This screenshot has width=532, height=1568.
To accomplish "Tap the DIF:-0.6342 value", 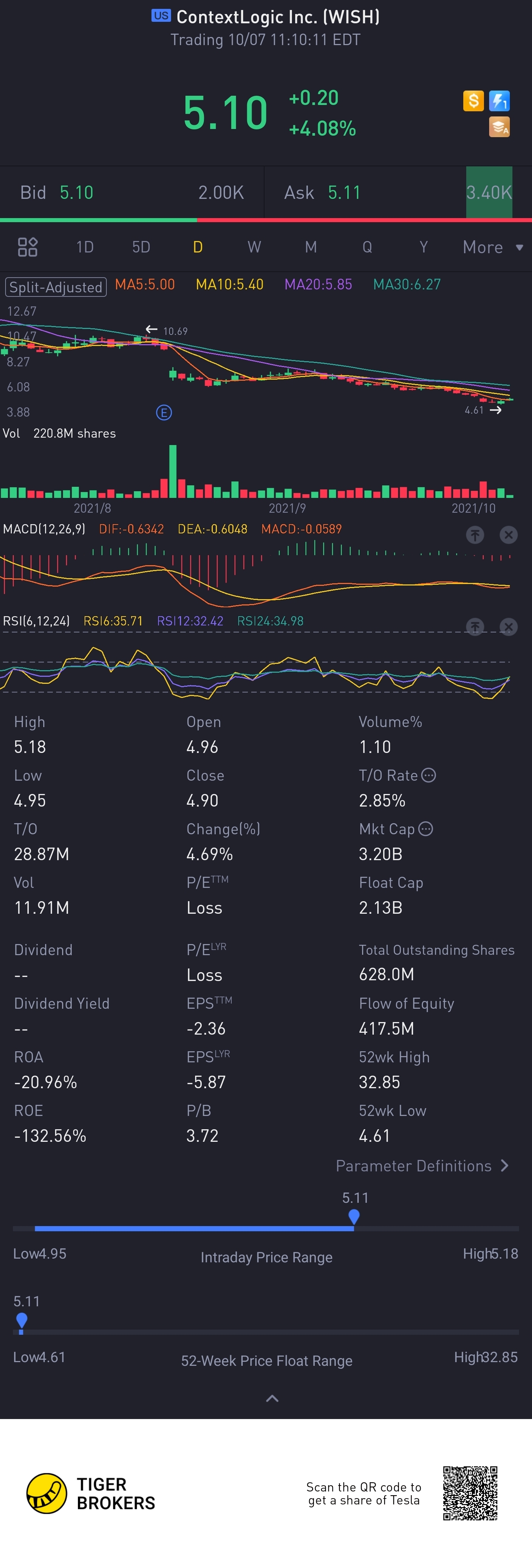I will click(132, 529).
